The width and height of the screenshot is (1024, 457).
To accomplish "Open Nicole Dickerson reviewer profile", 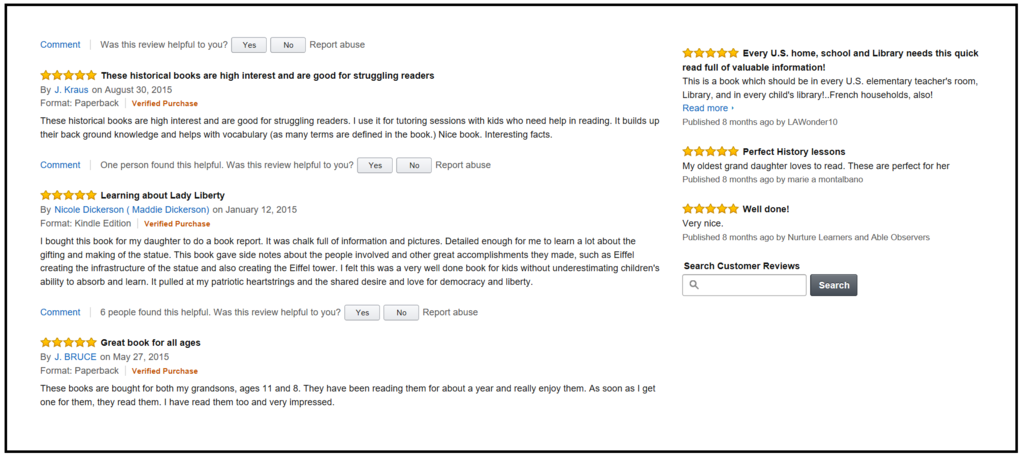I will 132,210.
